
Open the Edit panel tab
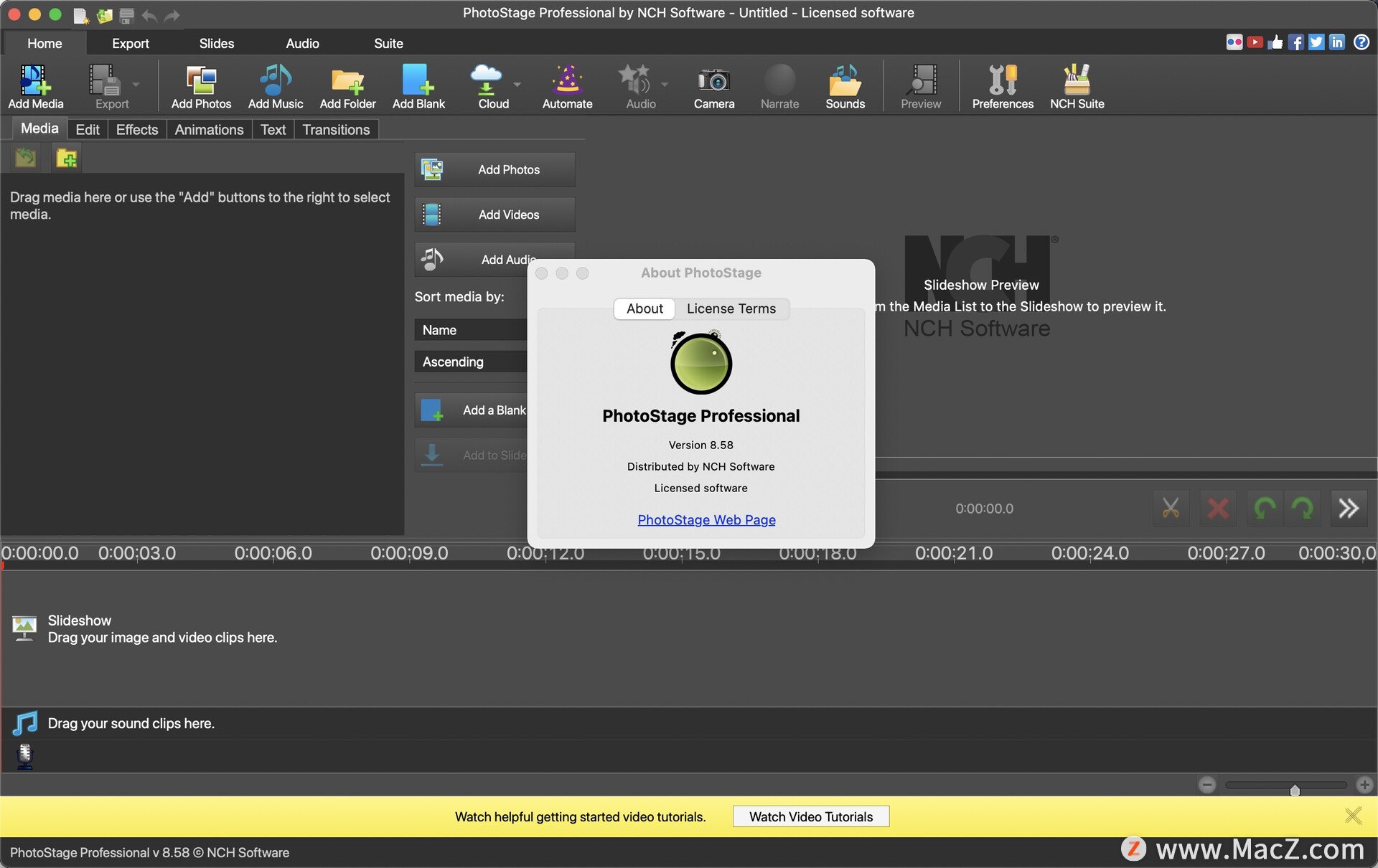click(88, 129)
